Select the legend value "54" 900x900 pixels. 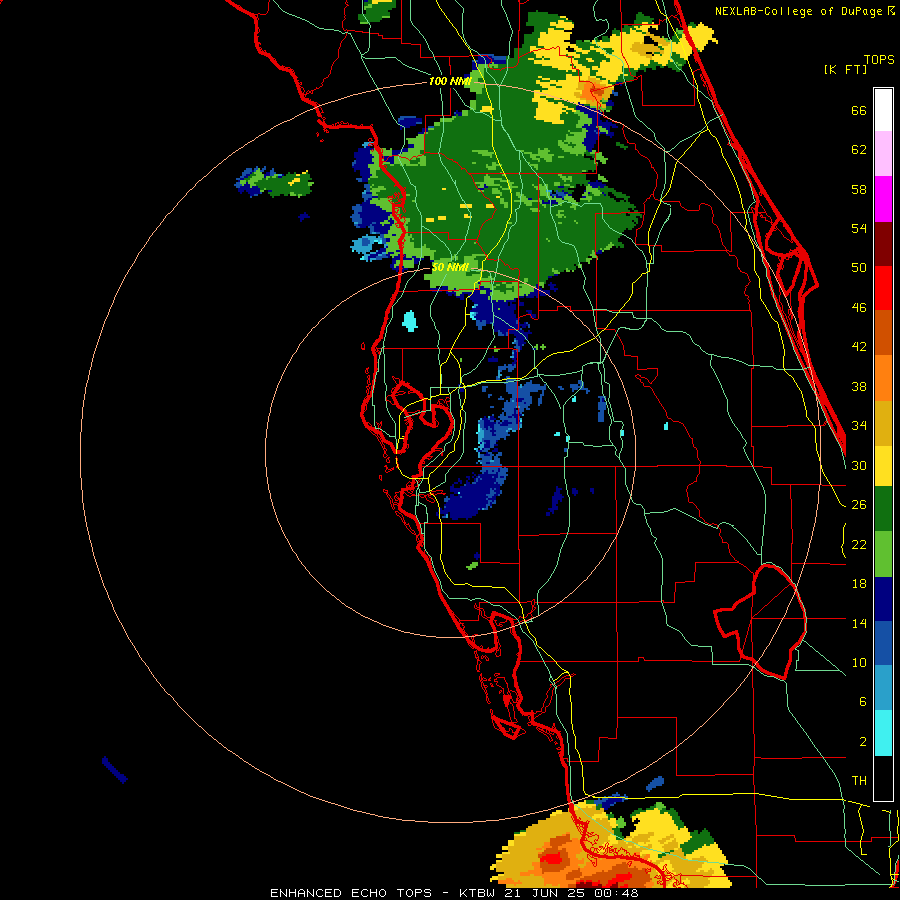coord(859,228)
